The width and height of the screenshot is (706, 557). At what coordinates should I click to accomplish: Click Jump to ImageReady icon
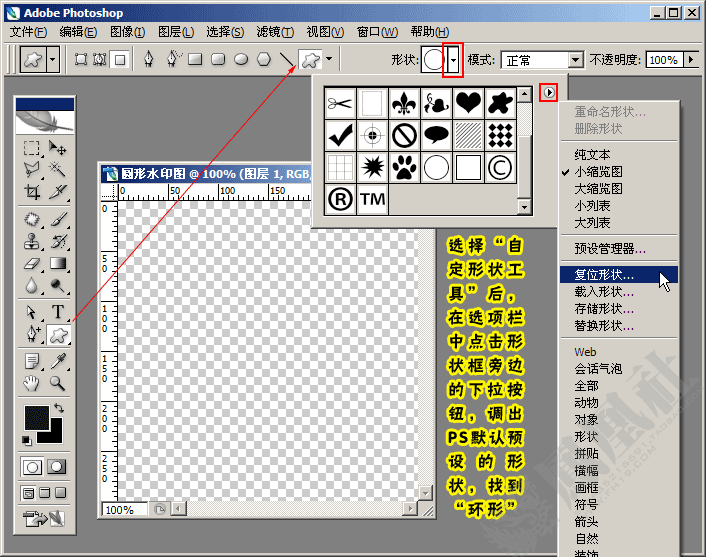coord(44,518)
